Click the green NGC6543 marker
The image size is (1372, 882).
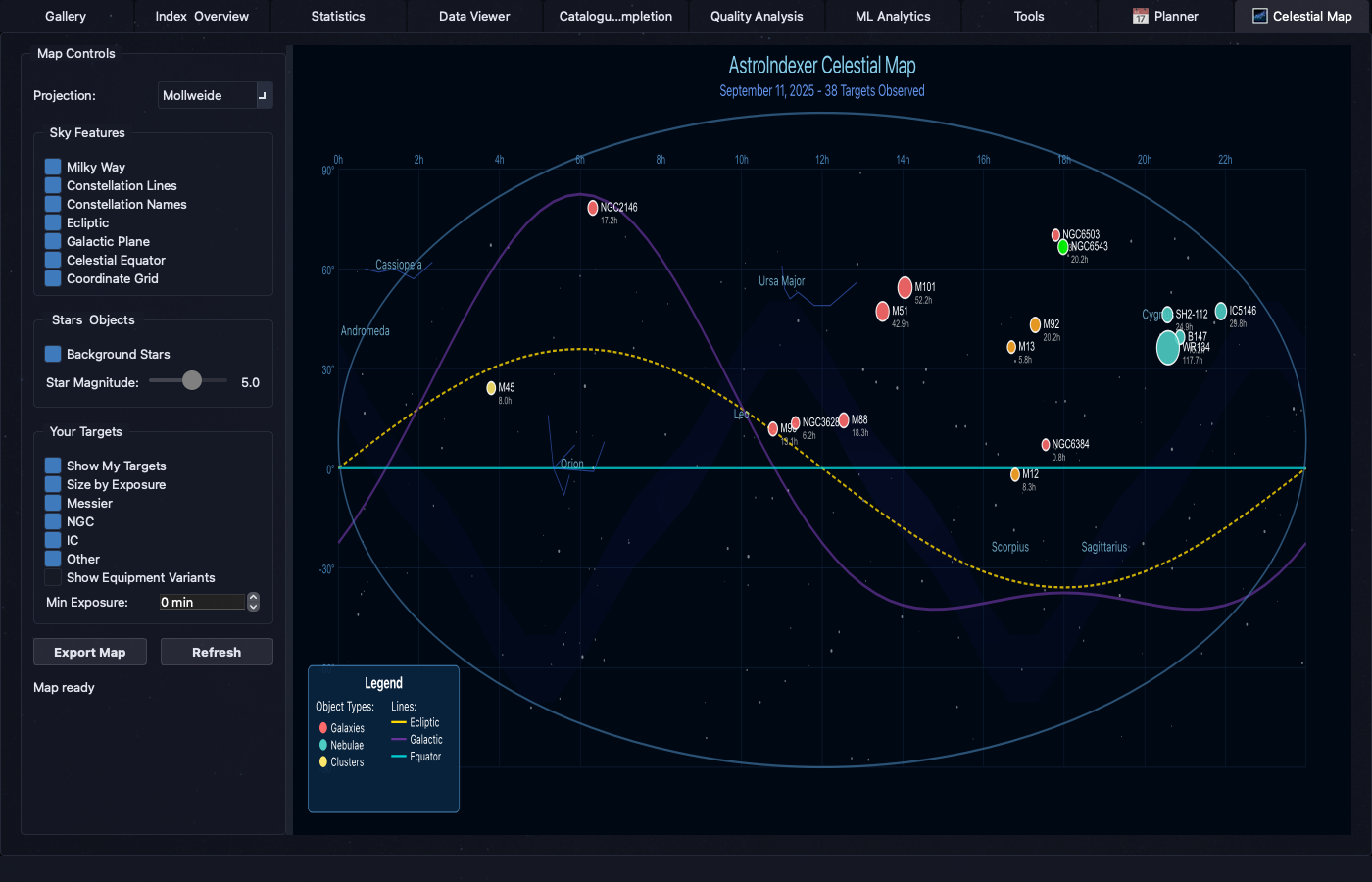click(x=1062, y=248)
